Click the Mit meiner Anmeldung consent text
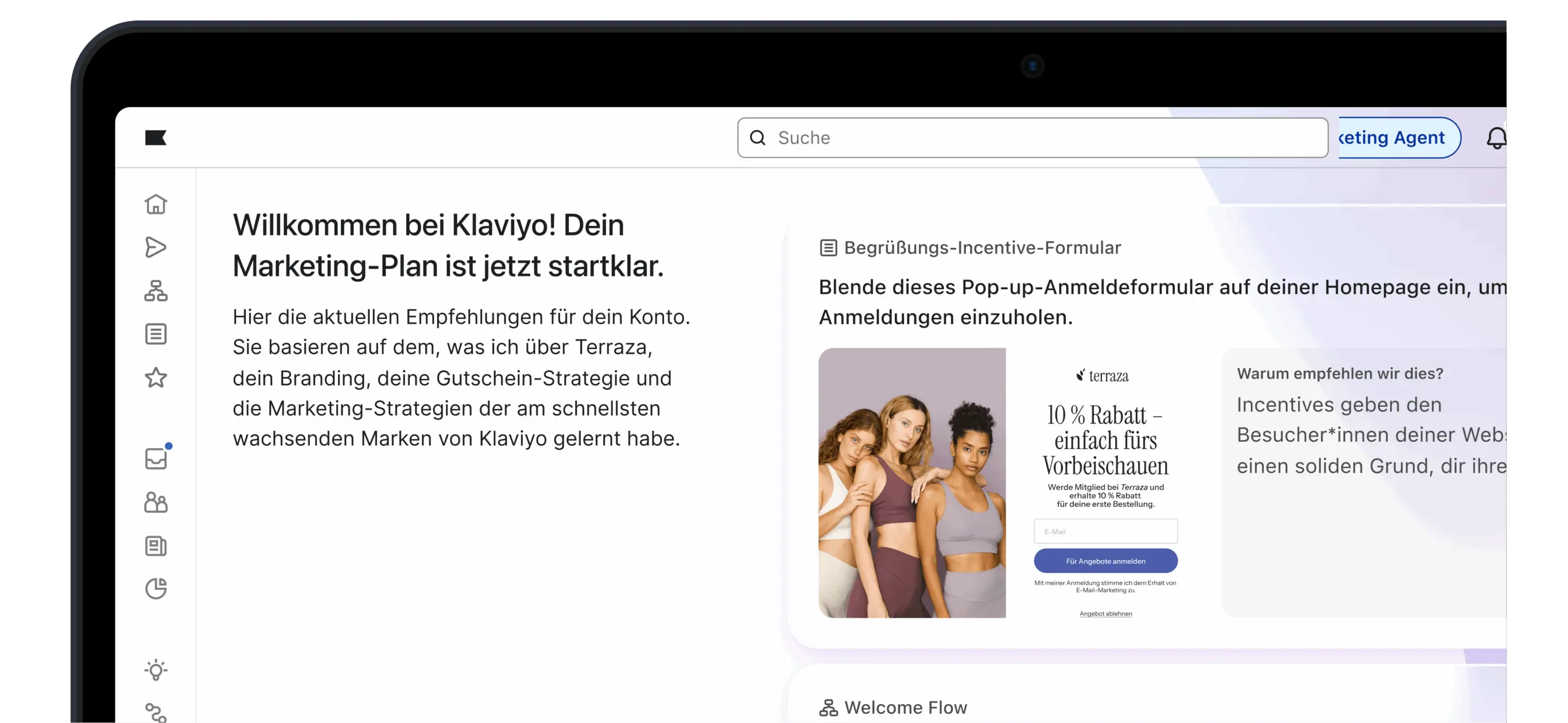Image resolution: width=1568 pixels, height=723 pixels. (1105, 586)
